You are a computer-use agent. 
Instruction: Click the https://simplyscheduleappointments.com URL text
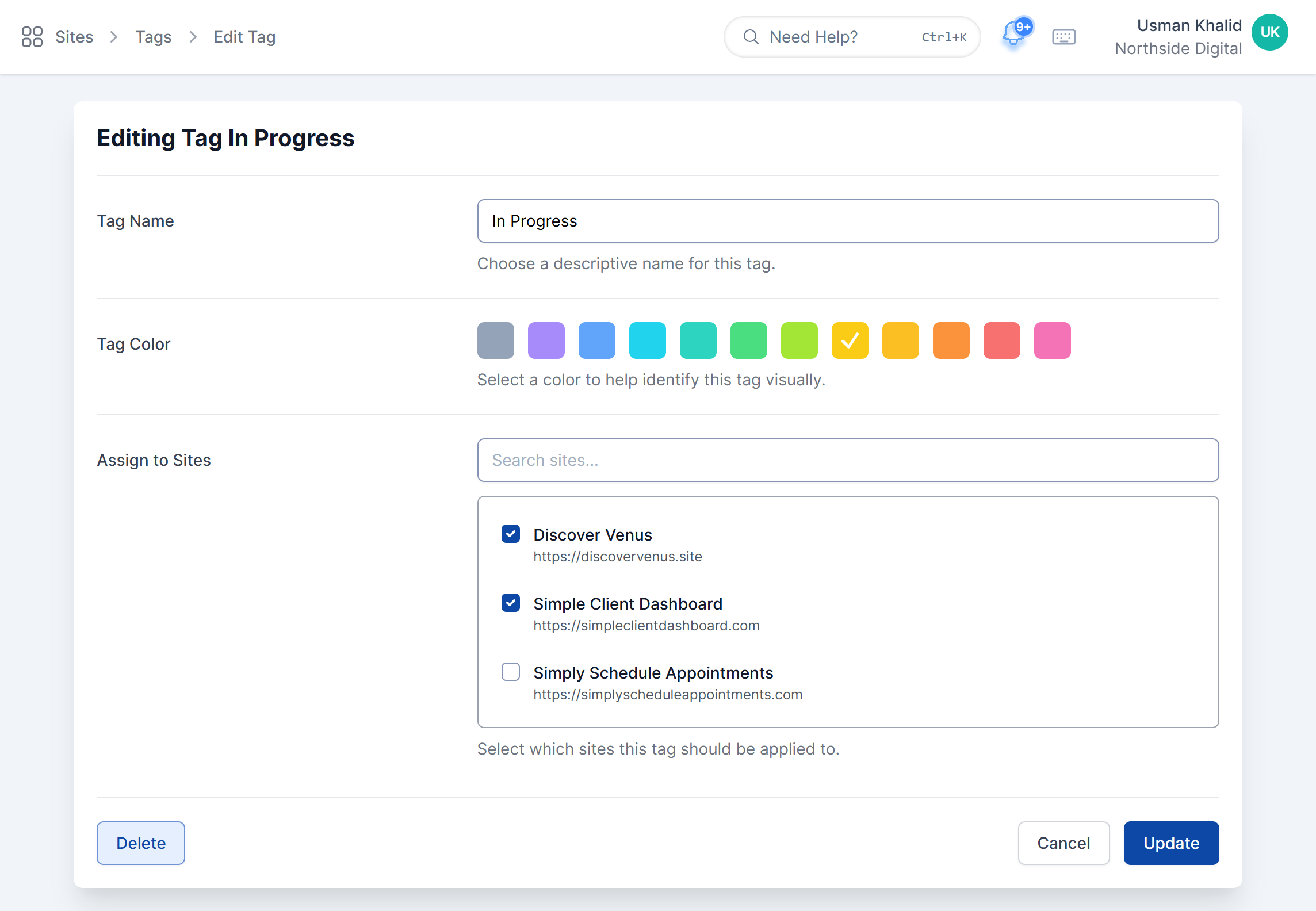coord(668,695)
